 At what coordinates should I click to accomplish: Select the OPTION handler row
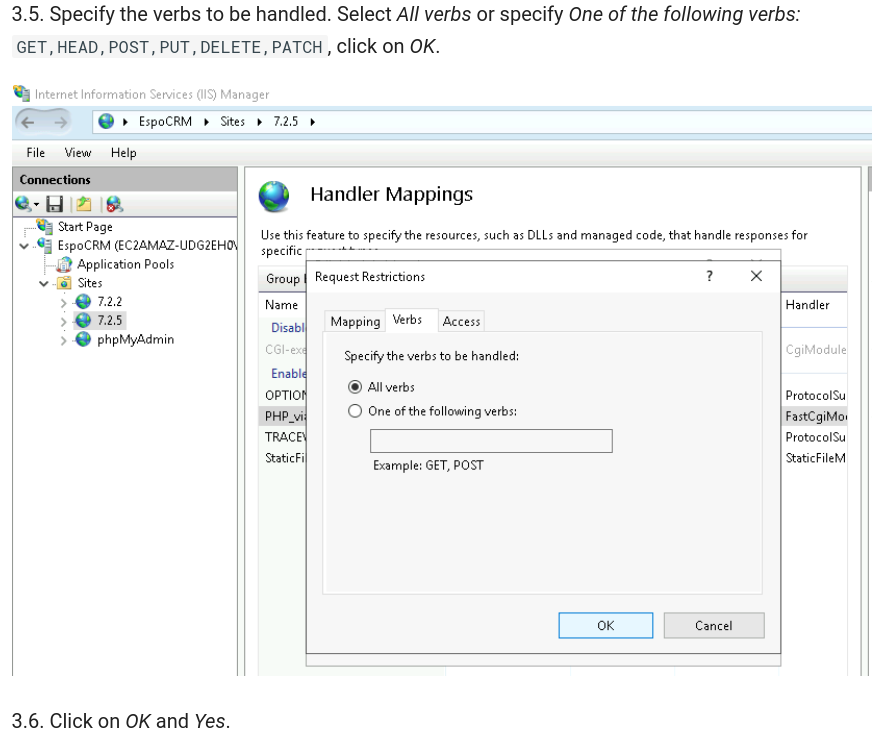pyautogui.click(x=286, y=396)
